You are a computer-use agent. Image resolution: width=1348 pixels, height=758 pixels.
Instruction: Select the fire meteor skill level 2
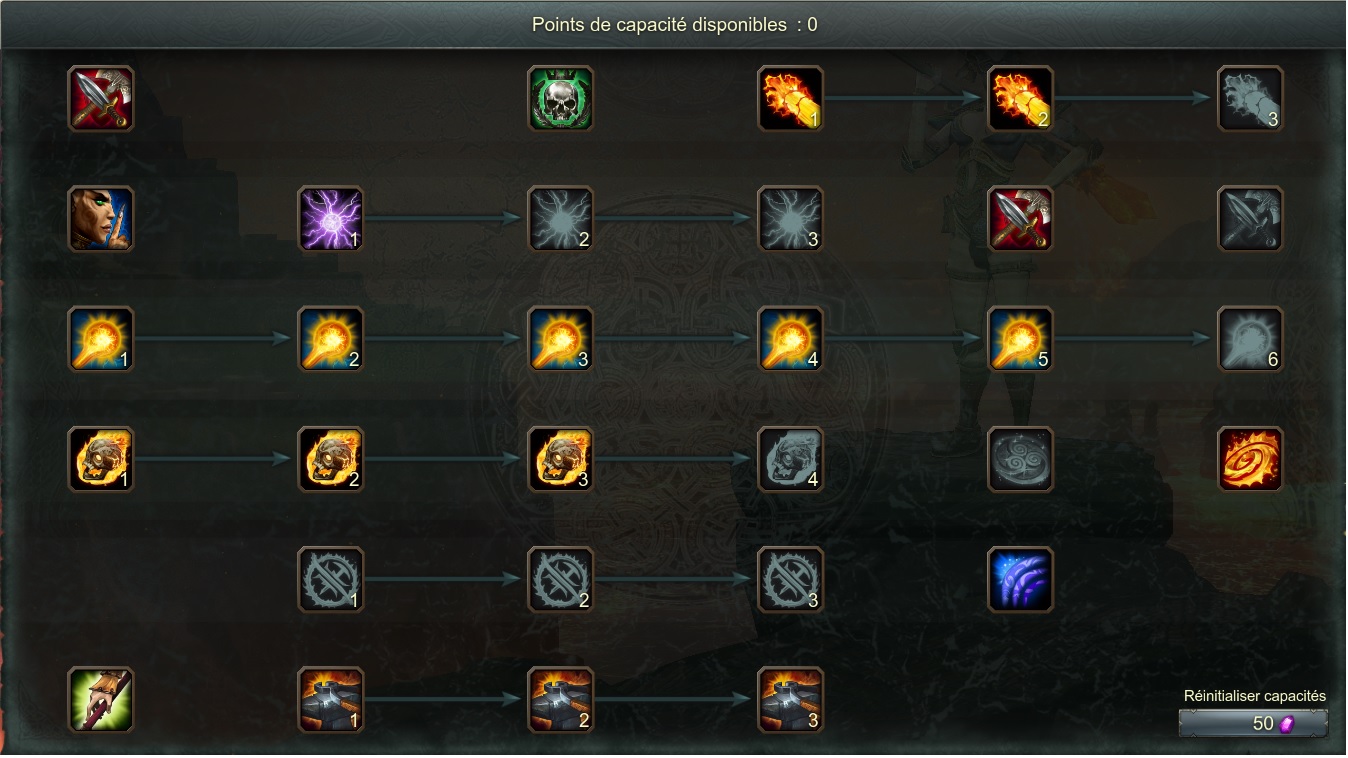(1020, 98)
